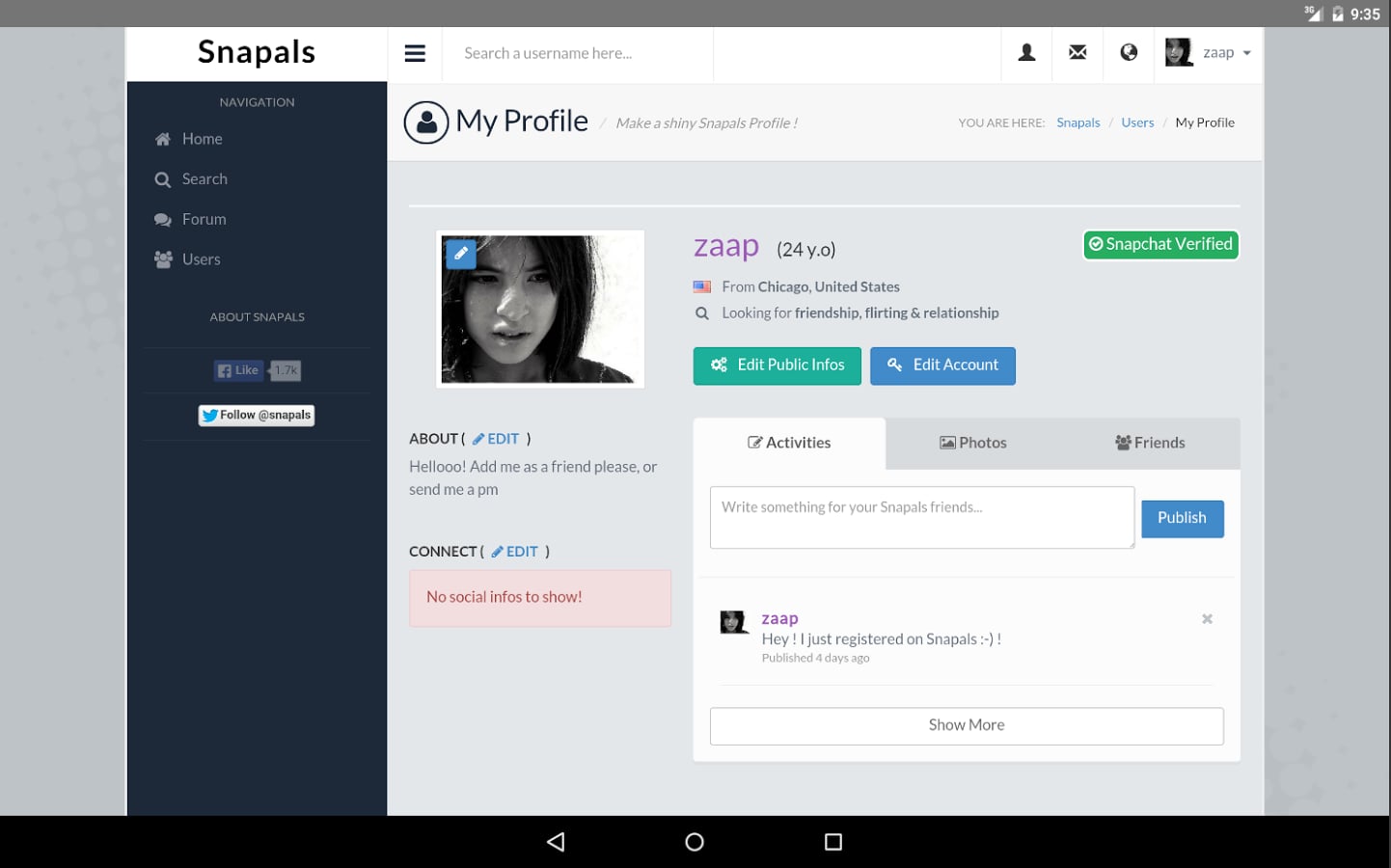Image resolution: width=1391 pixels, height=868 pixels.
Task: Click the Snapchat Verified badge
Action: [1160, 245]
